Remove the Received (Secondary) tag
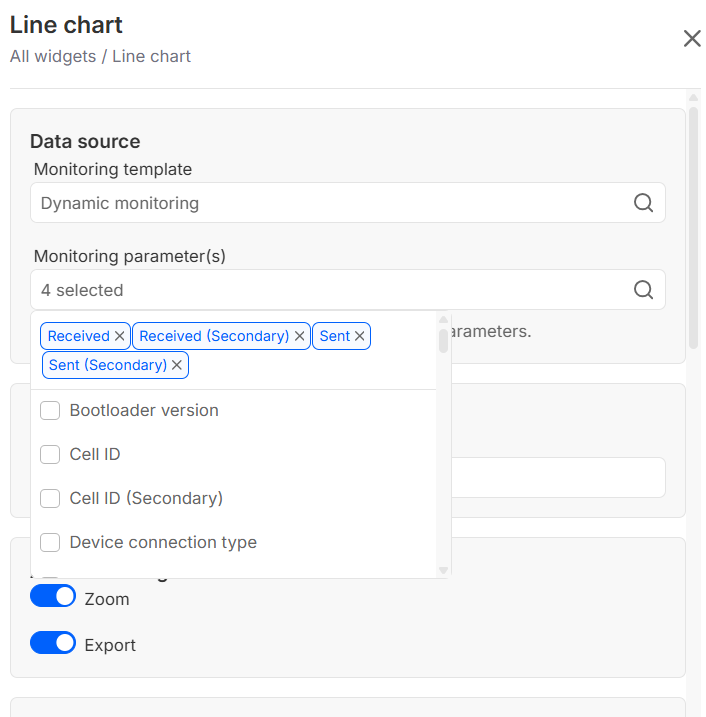Viewport: 706px width, 717px height. pyautogui.click(x=299, y=337)
